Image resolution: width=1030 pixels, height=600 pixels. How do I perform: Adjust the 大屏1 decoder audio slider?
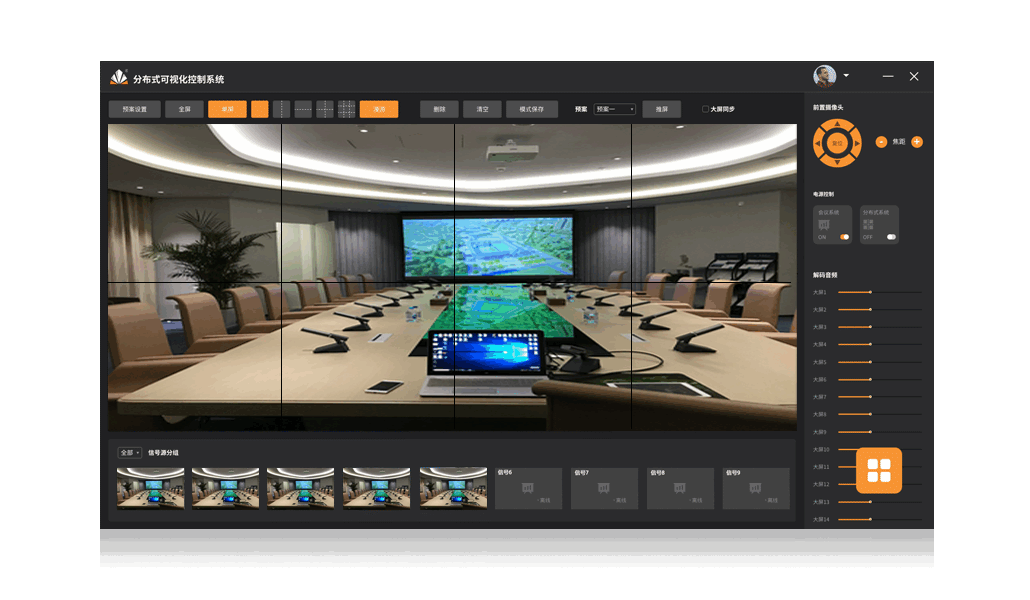pyautogui.click(x=871, y=292)
